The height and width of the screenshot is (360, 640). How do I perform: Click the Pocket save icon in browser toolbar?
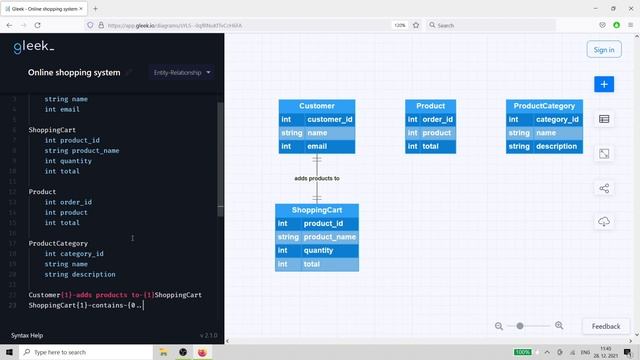tap(602, 25)
